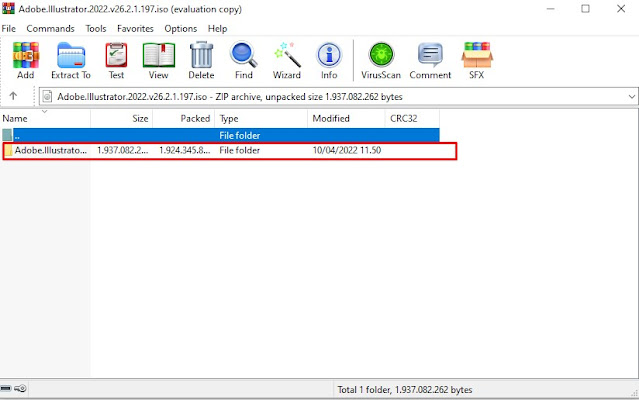Sort by the Type column header

click(x=261, y=119)
